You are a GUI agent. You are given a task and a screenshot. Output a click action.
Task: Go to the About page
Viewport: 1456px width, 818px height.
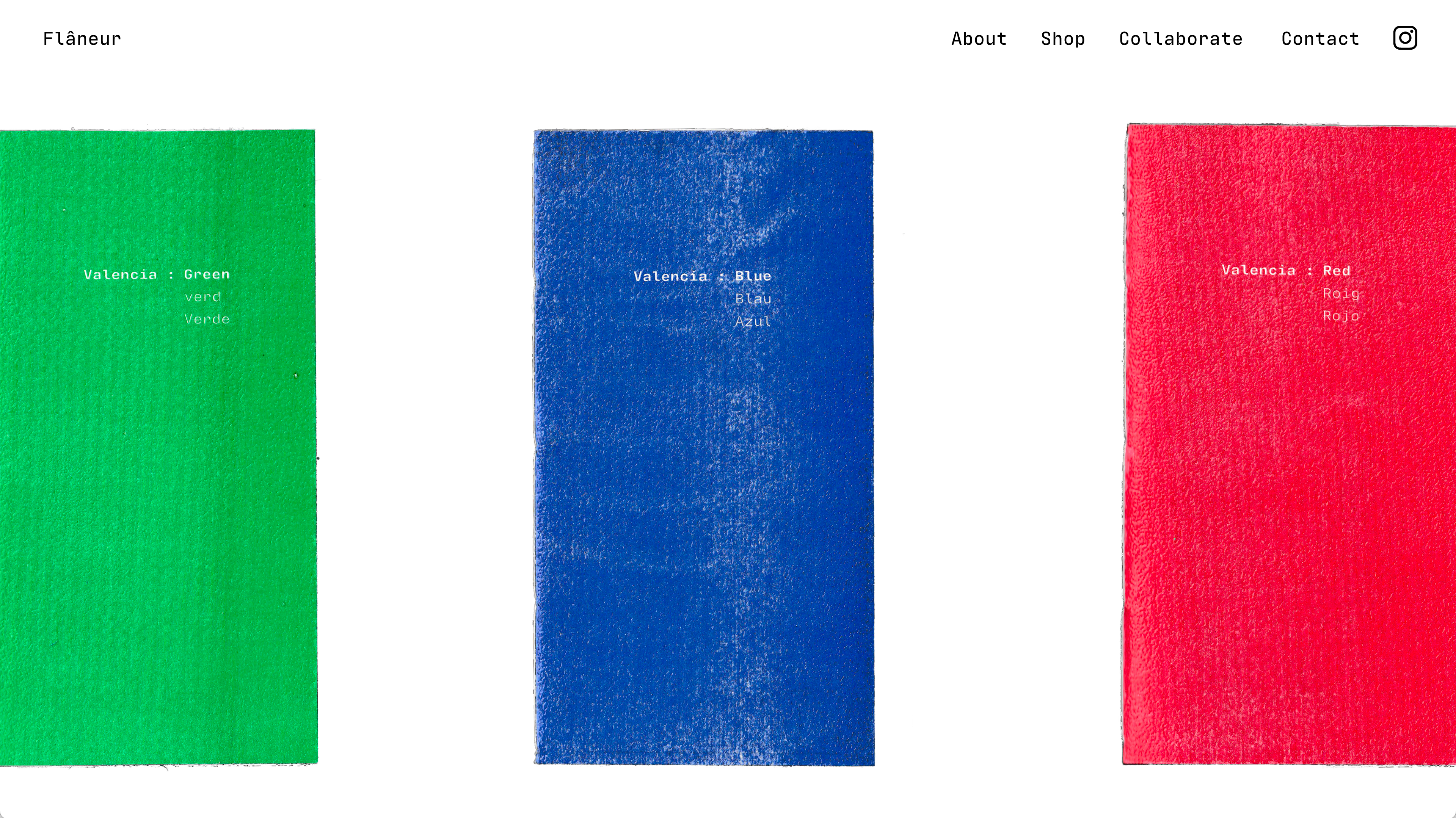click(979, 38)
